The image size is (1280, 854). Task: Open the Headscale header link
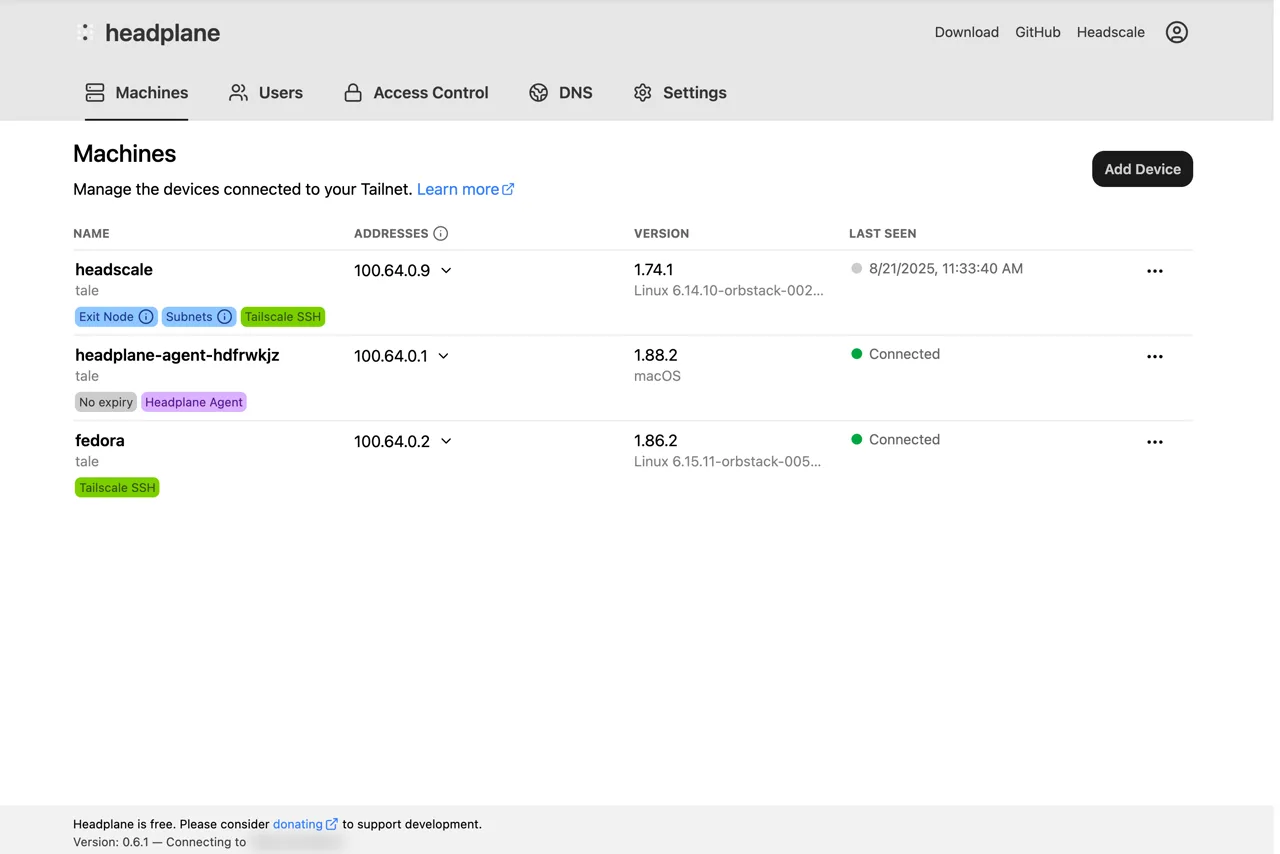pos(1111,32)
